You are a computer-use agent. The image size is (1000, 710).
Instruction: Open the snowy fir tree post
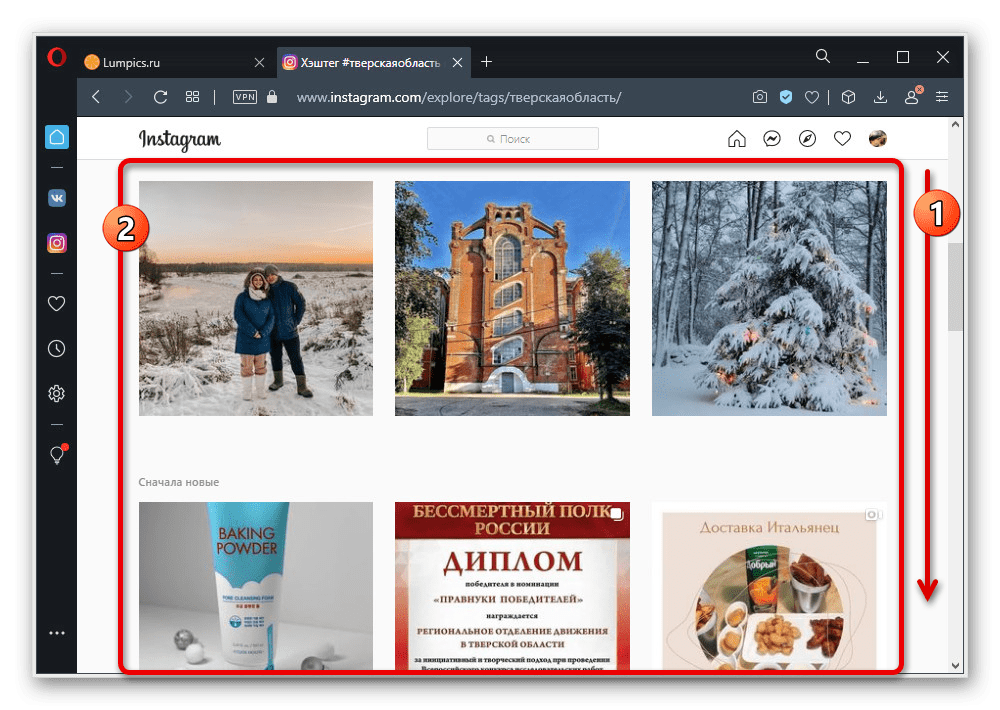point(769,299)
